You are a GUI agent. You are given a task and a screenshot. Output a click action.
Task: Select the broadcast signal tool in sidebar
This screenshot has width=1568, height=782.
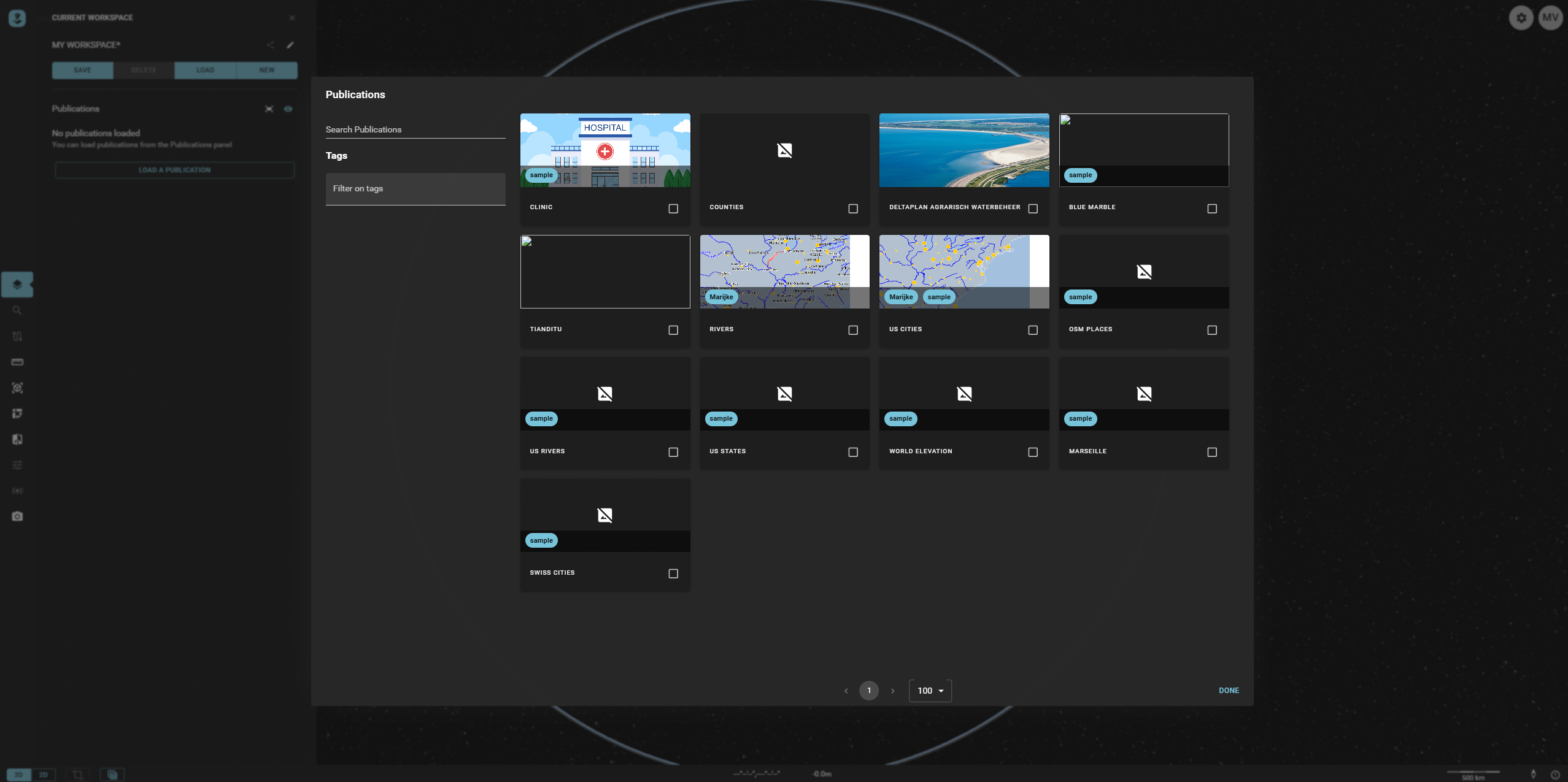[x=17, y=490]
